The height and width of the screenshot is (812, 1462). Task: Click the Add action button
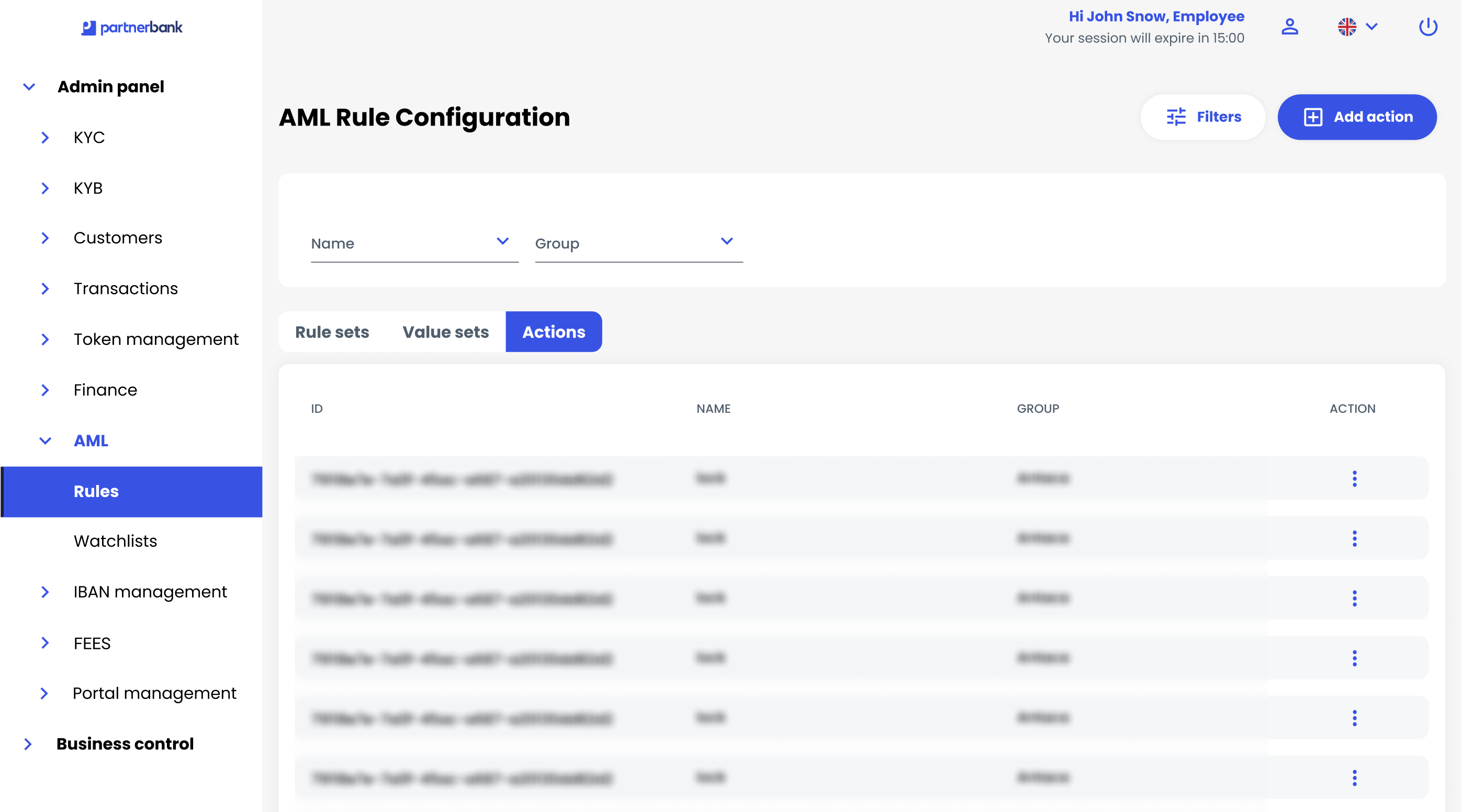point(1356,117)
